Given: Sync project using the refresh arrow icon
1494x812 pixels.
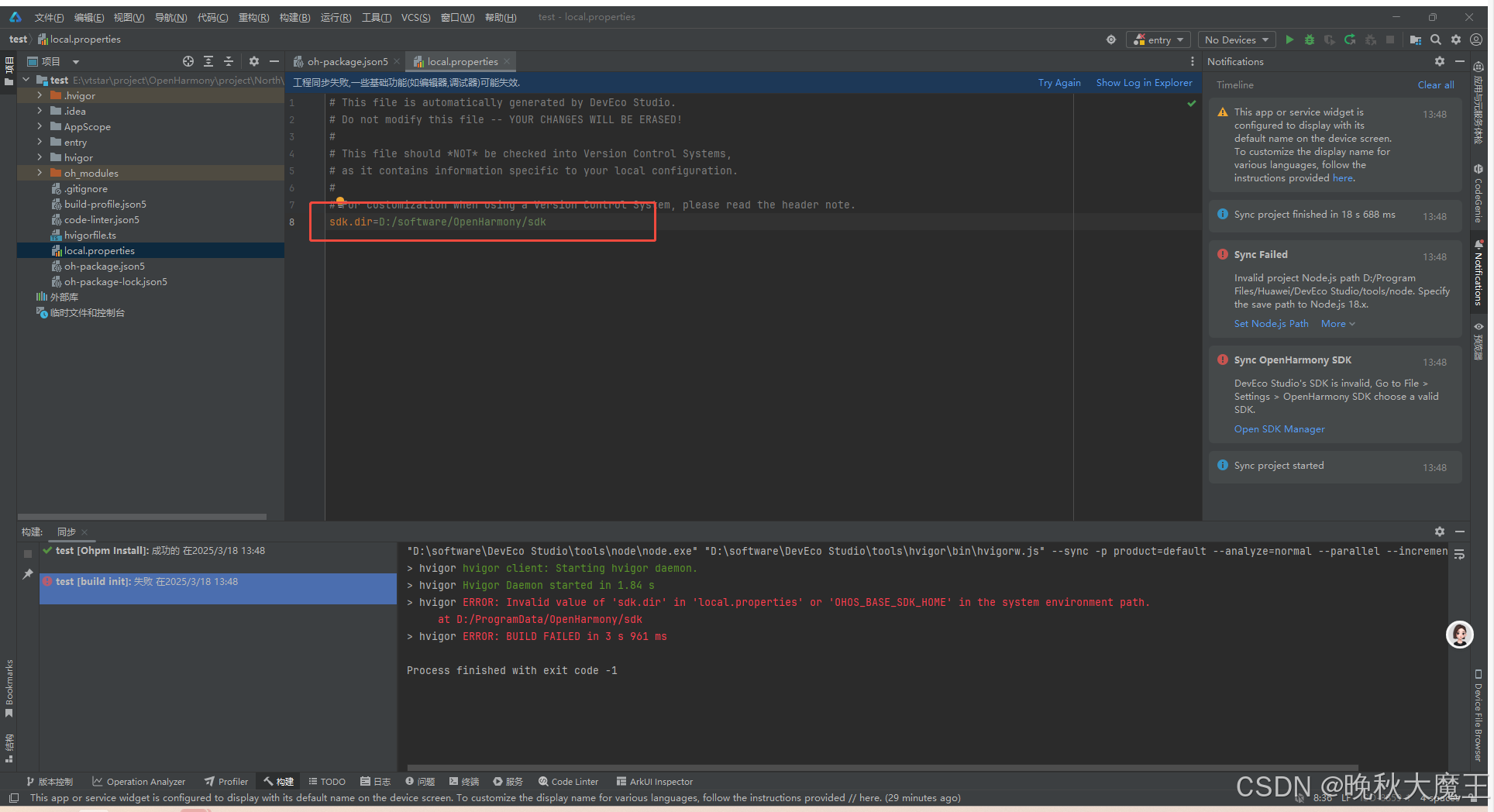Looking at the screenshot, I should (1350, 40).
